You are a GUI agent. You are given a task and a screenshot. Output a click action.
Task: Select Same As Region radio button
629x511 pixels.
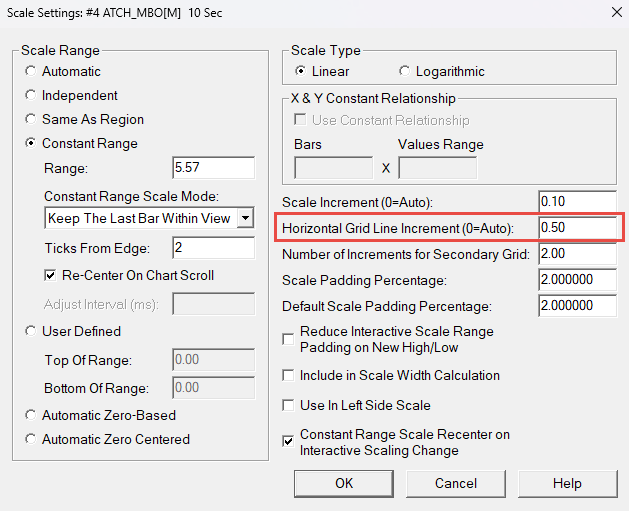pyautogui.click(x=32, y=120)
